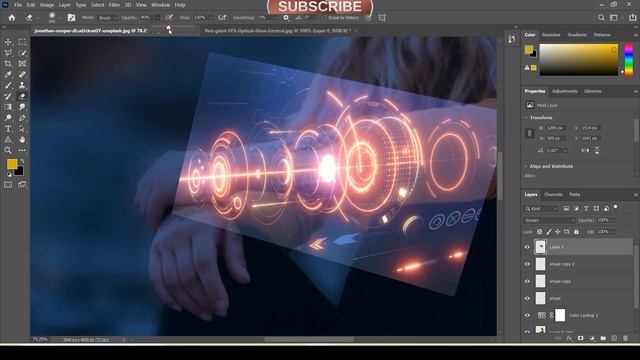Switch to the Adjustments tab

pyautogui.click(x=564, y=91)
